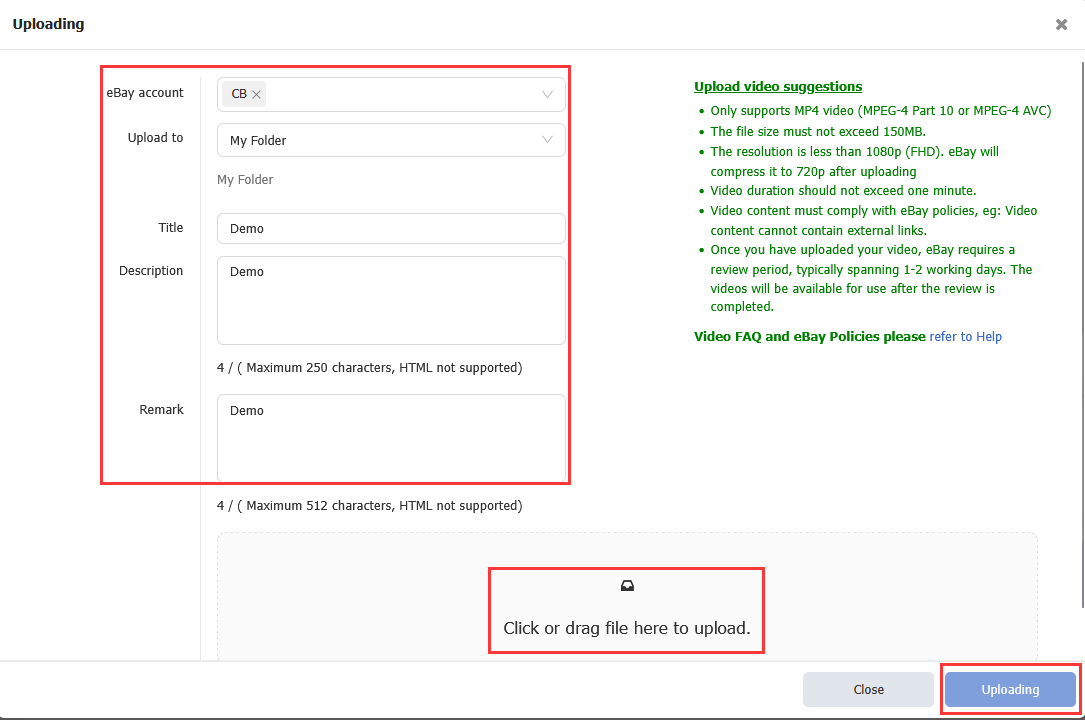Click the Remark field label

[161, 410]
